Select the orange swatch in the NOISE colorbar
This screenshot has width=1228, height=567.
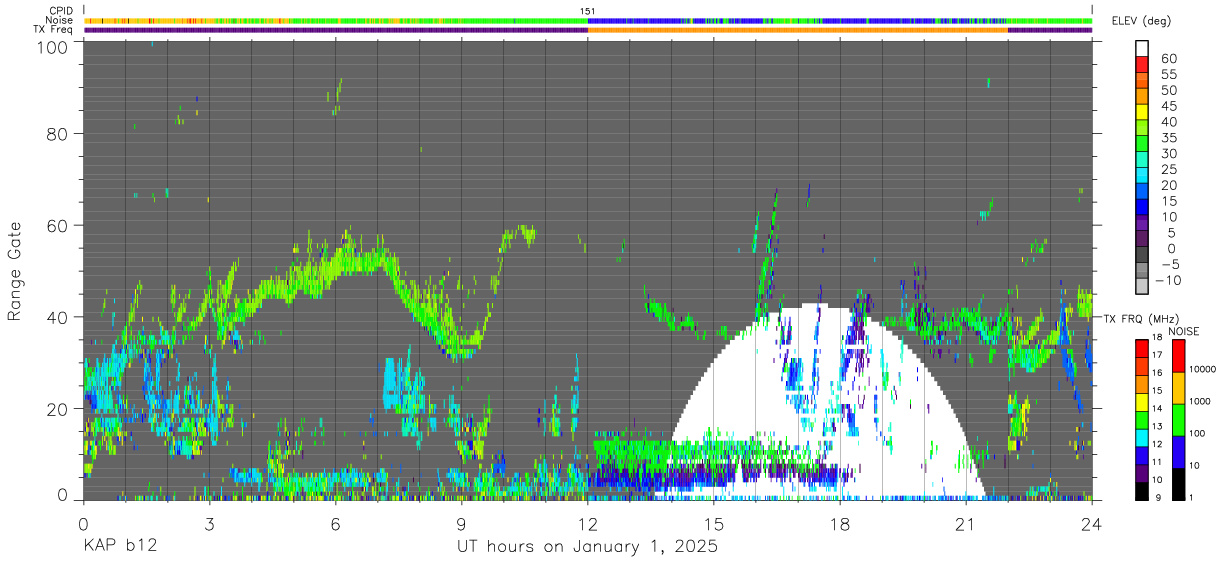(x=1179, y=388)
